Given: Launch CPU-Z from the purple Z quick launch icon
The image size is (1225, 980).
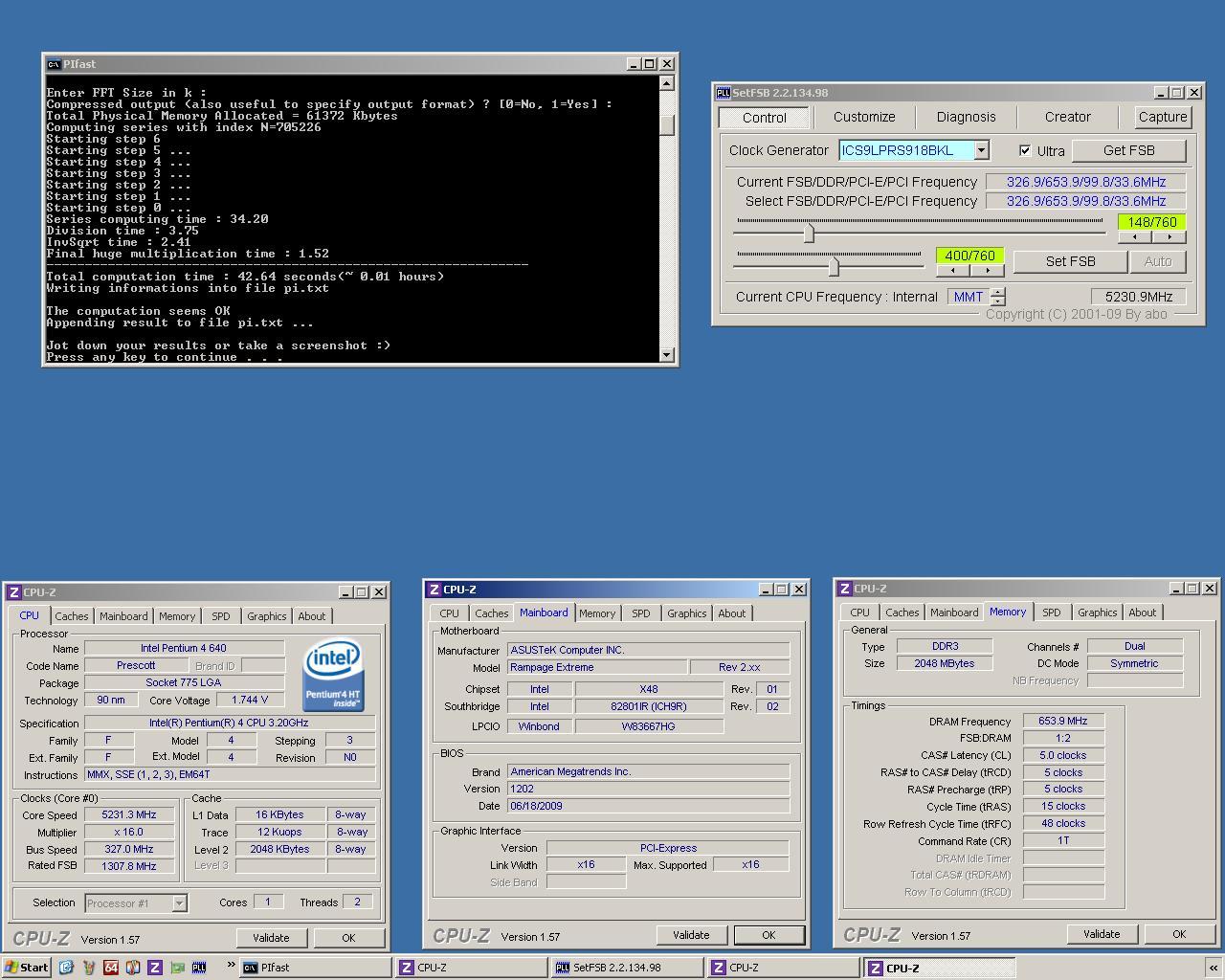Looking at the screenshot, I should (x=155, y=968).
